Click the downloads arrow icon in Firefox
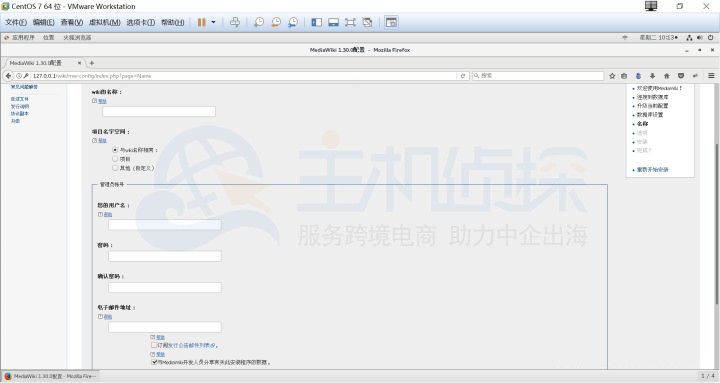 pos(652,76)
